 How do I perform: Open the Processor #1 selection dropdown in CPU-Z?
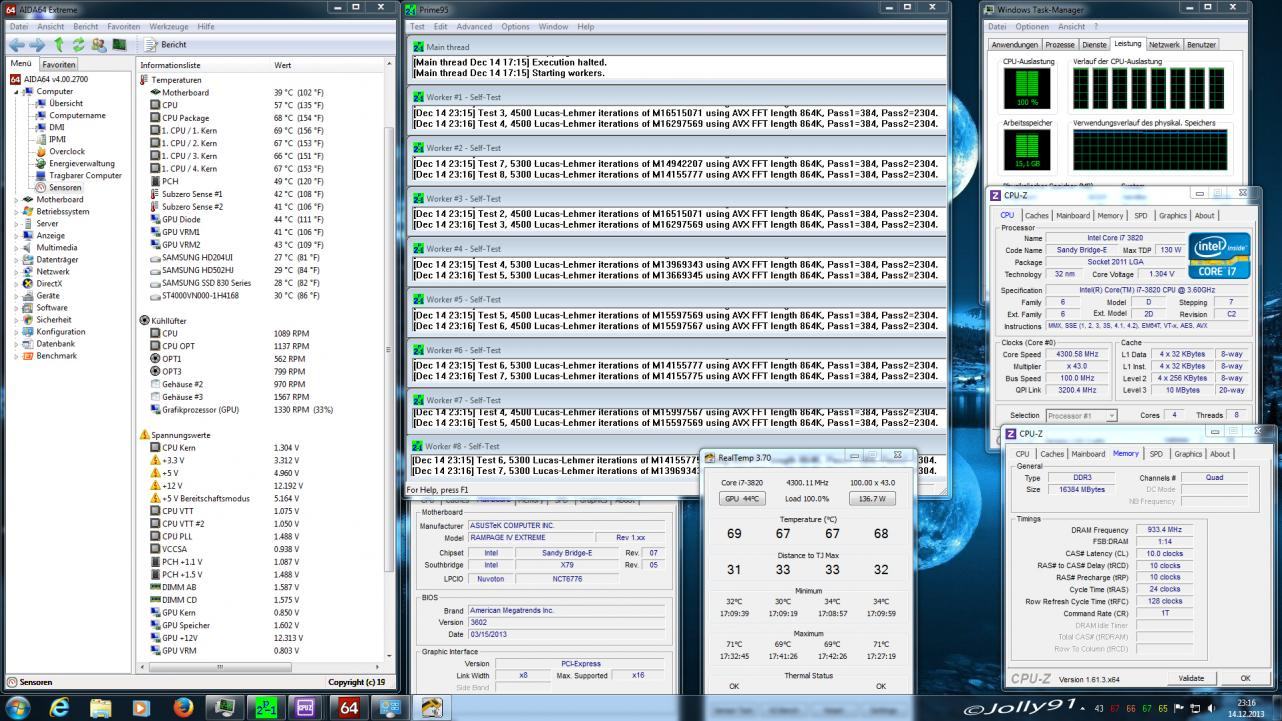point(1081,415)
